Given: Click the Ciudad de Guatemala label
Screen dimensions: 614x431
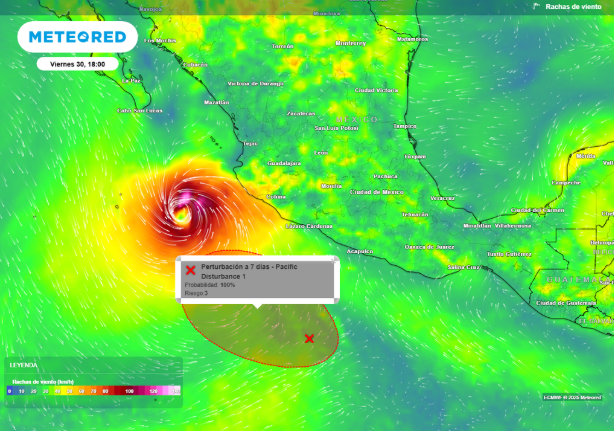Looking at the screenshot, I should point(566,303).
